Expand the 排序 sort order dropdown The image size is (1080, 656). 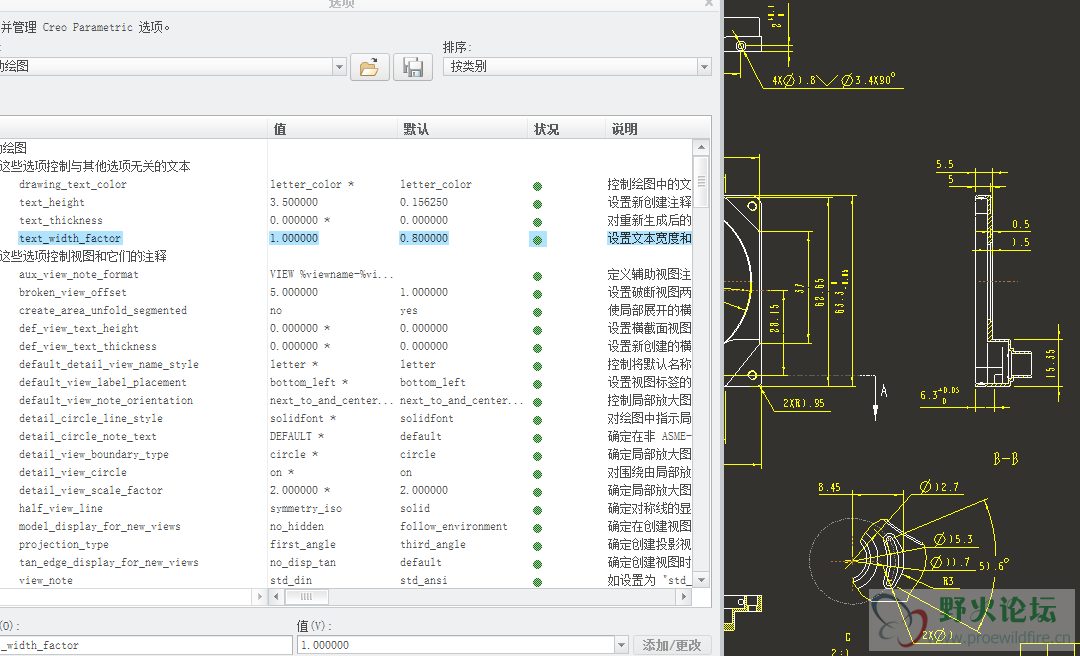[704, 67]
